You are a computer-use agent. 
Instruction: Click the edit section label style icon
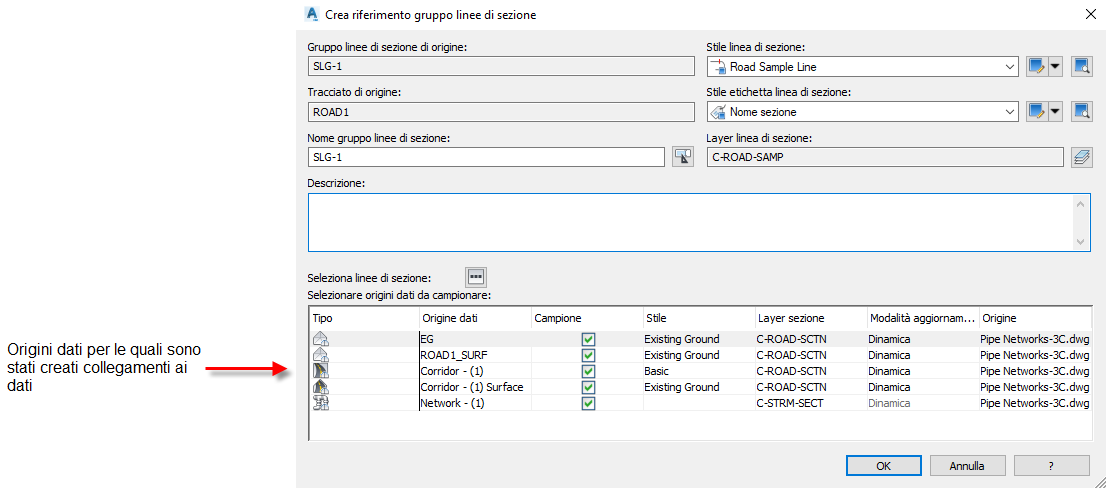click(x=1037, y=112)
